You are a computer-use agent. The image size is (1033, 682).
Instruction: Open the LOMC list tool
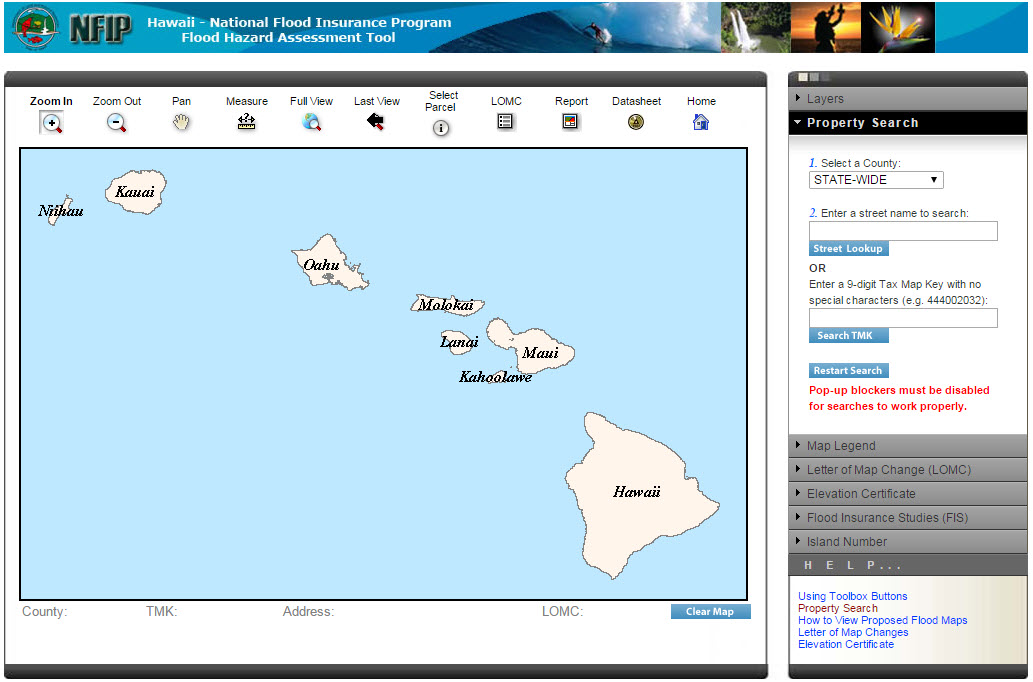coord(505,121)
